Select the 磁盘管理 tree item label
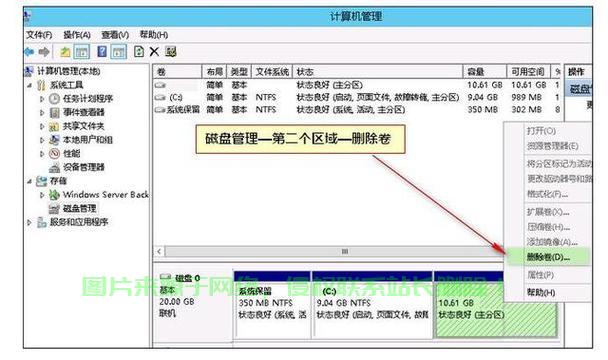The image size is (608, 360). pyautogui.click(x=79, y=209)
